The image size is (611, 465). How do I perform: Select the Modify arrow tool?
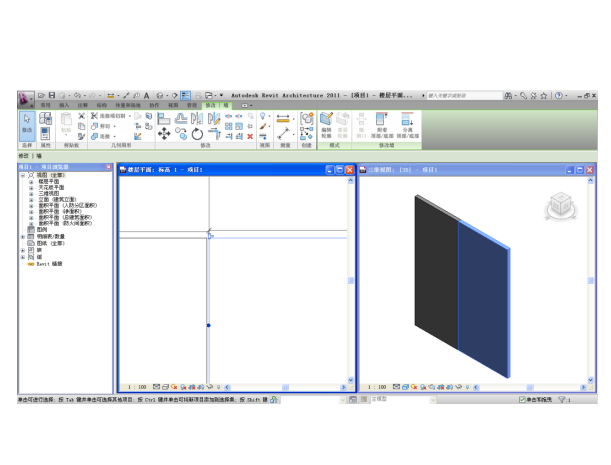pyautogui.click(x=27, y=122)
